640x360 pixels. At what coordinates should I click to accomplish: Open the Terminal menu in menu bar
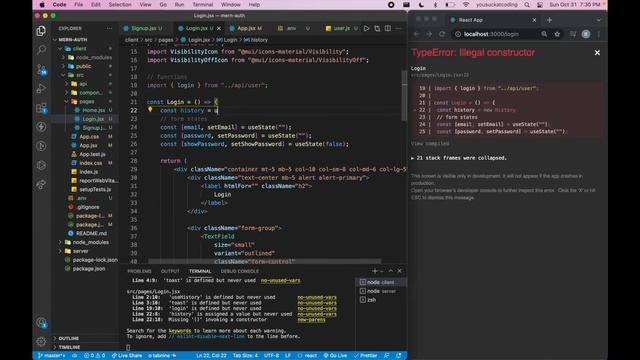pos(202,5)
